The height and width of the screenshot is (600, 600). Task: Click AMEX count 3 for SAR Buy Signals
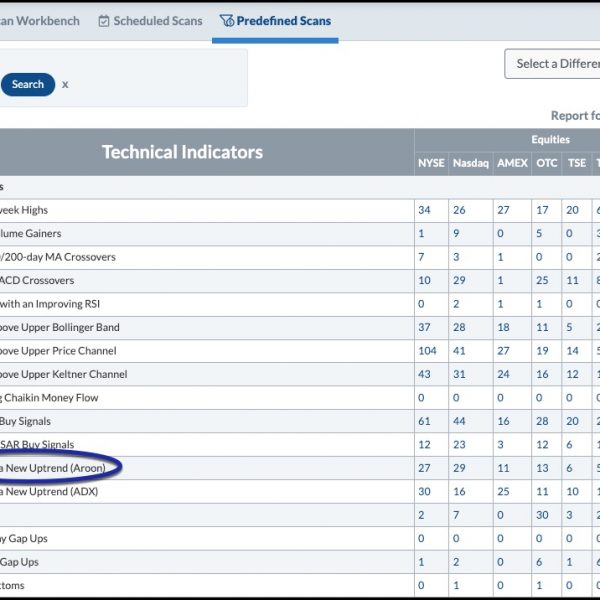click(500, 445)
